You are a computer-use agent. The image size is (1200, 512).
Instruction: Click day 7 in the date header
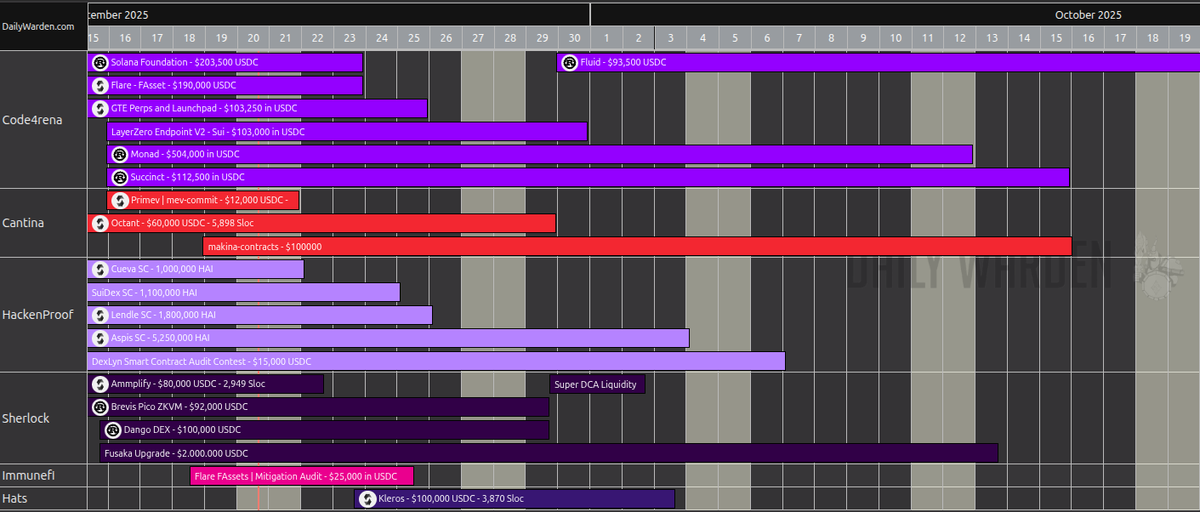[x=799, y=38]
